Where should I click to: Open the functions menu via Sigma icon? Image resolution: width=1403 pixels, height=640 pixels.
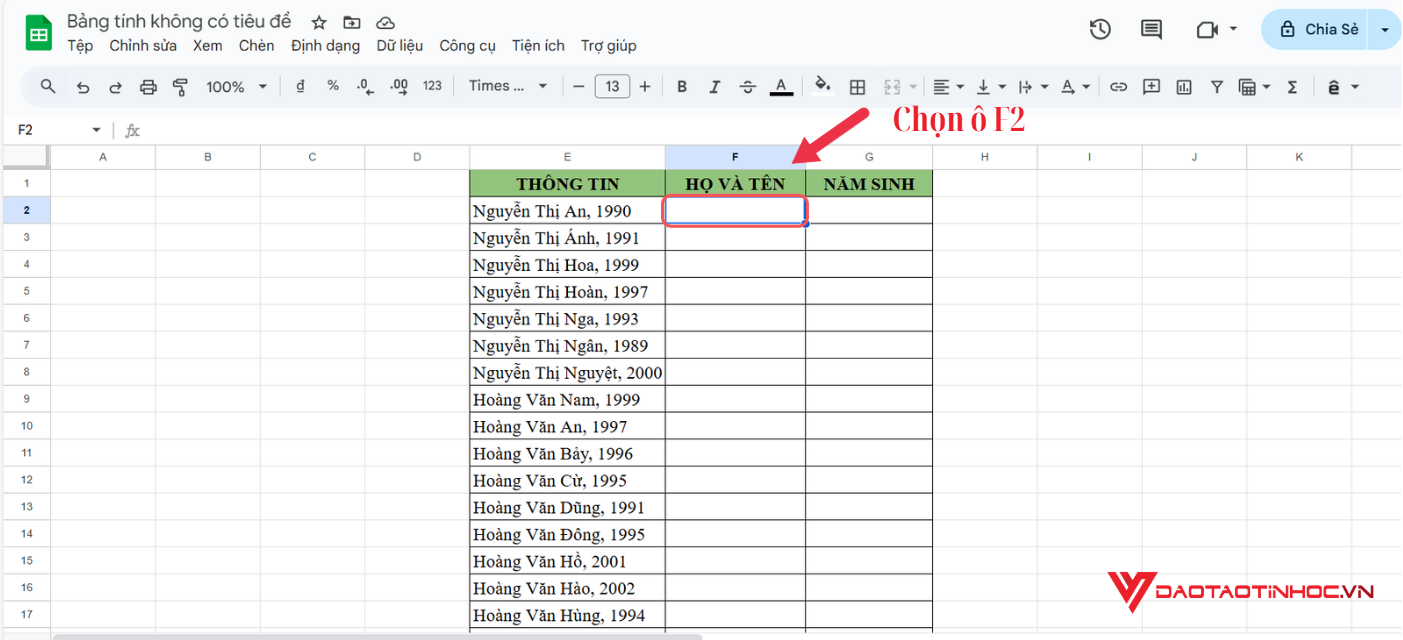click(x=1293, y=86)
